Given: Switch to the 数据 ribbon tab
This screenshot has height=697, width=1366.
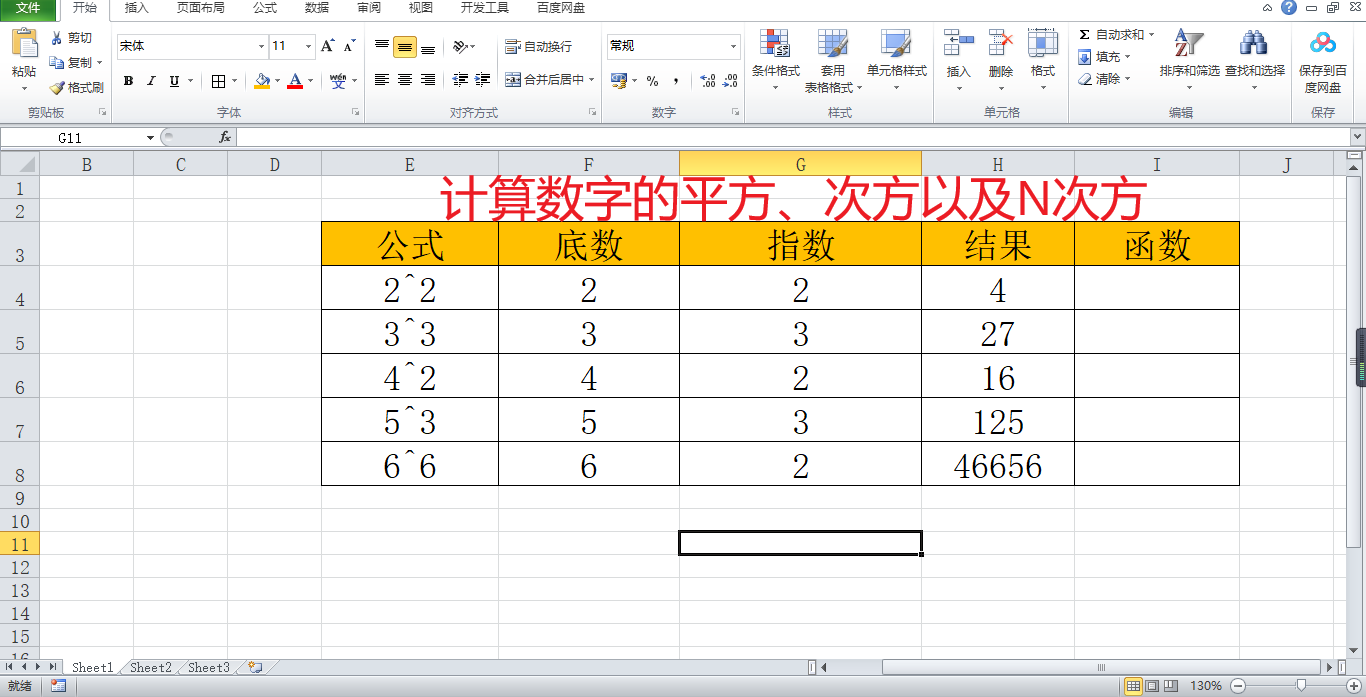Looking at the screenshot, I should [317, 8].
